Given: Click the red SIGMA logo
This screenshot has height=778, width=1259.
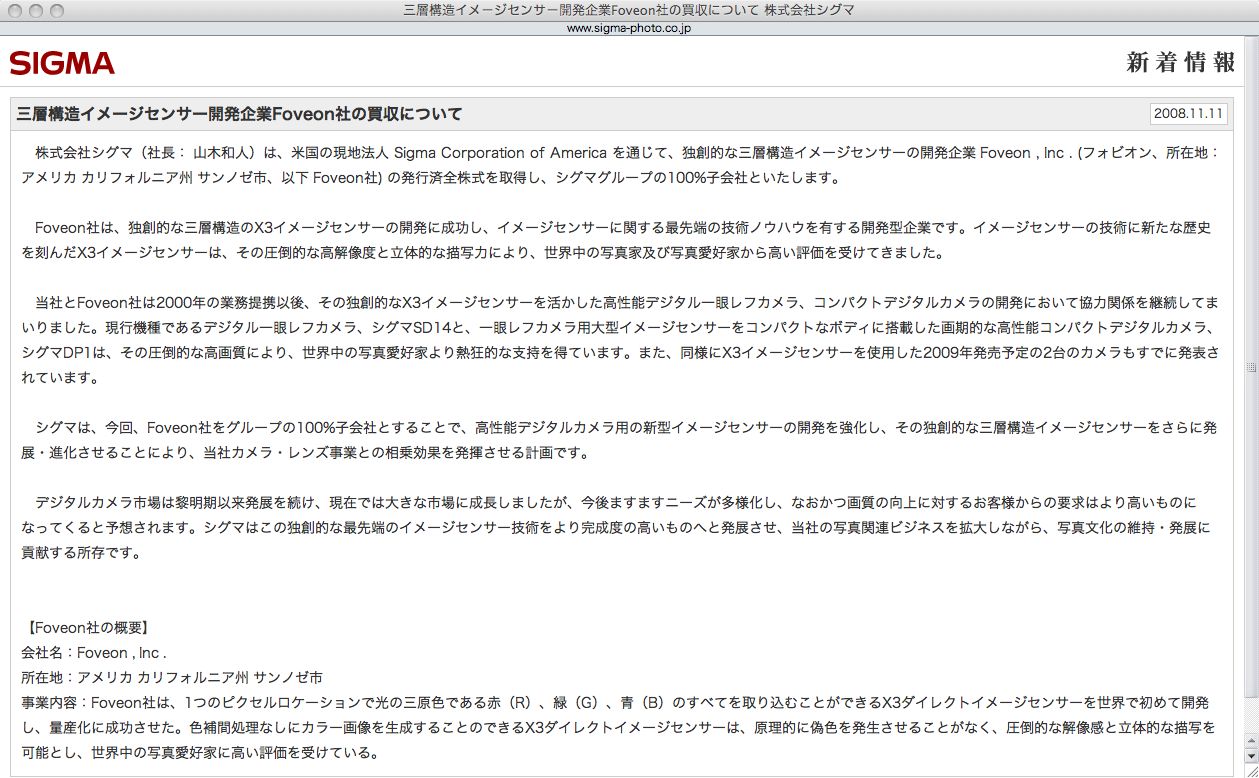Looking at the screenshot, I should click(x=62, y=63).
